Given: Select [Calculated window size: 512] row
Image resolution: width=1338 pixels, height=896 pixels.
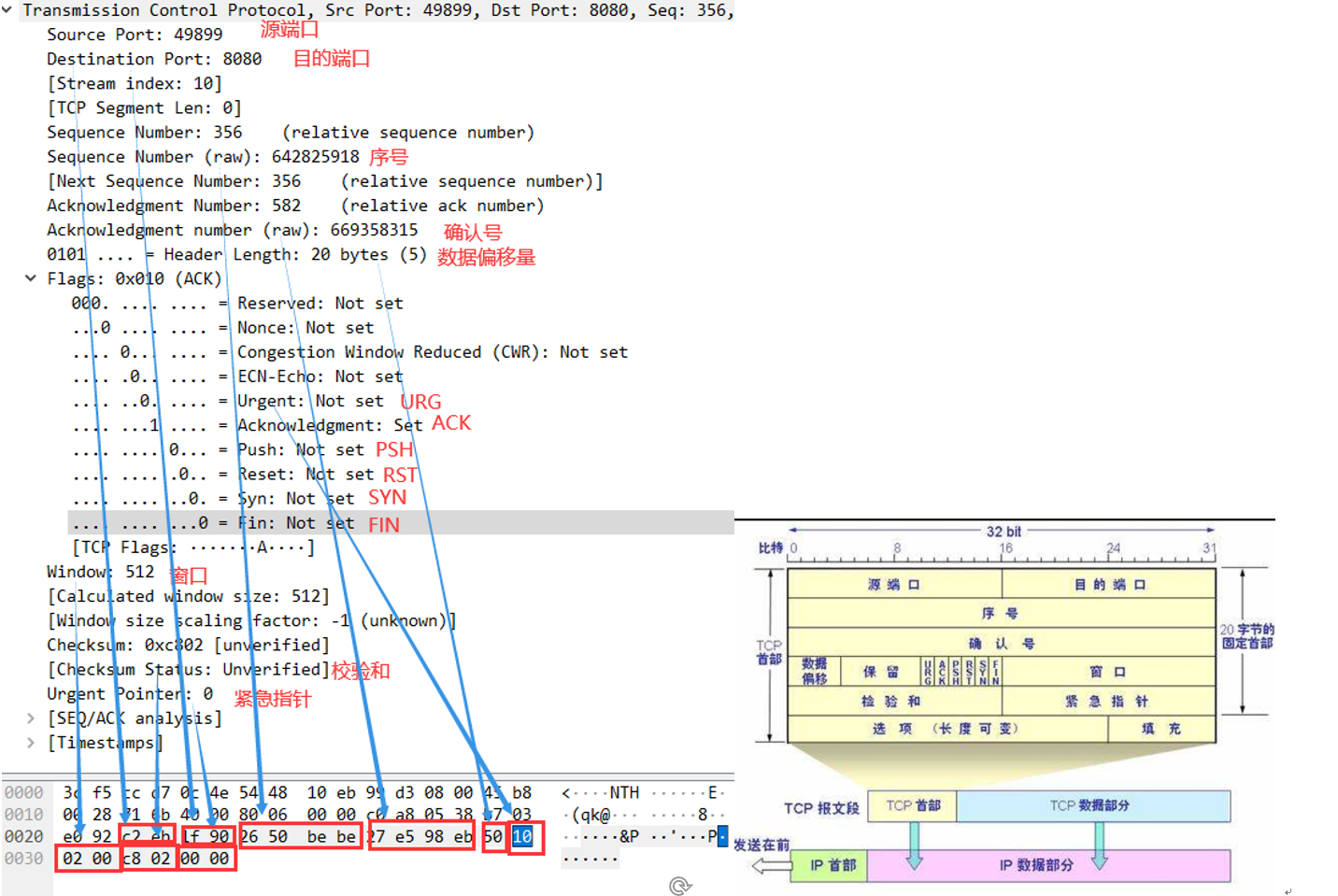Looking at the screenshot, I should click(188, 595).
